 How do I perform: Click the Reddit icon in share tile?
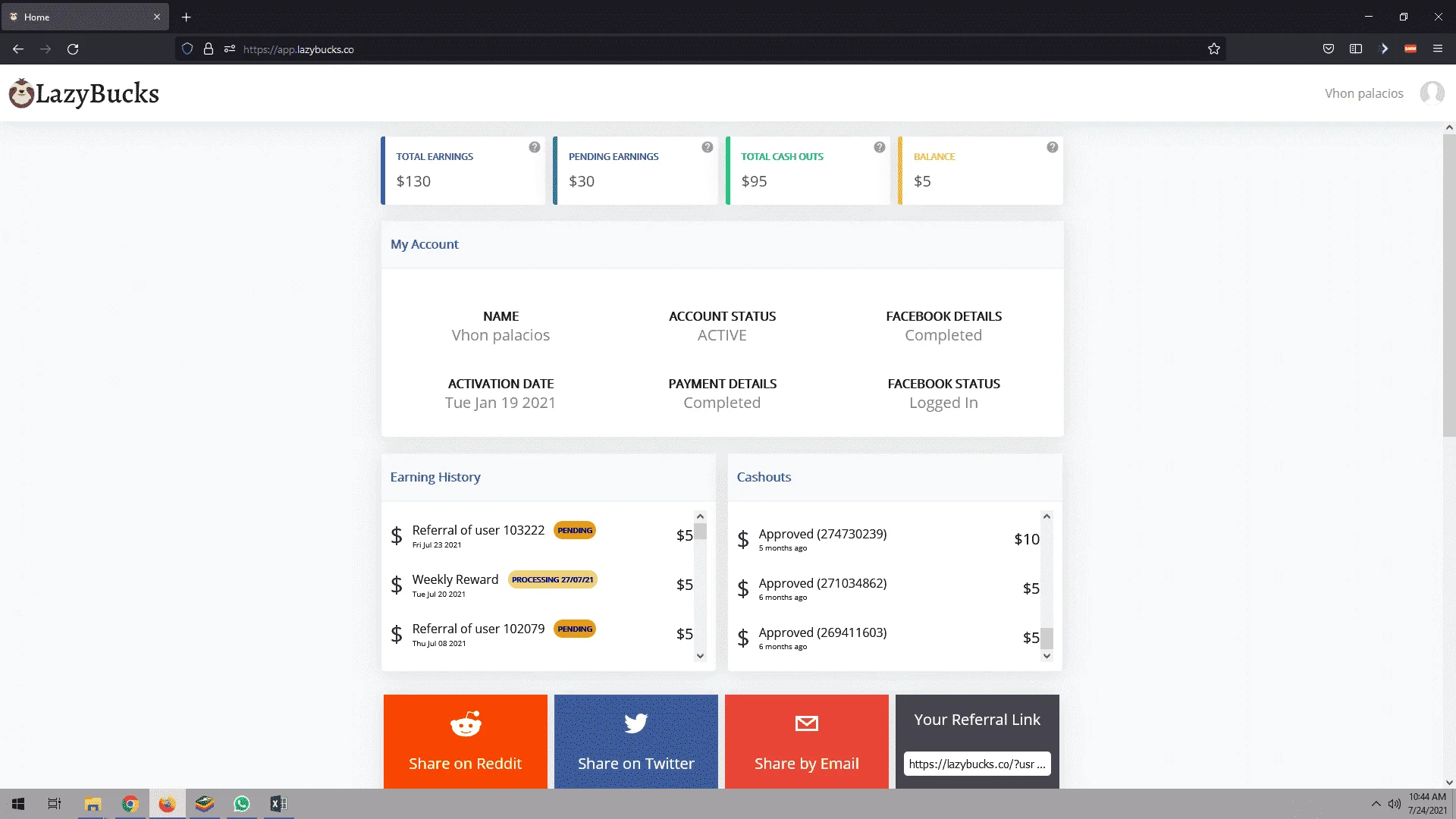pyautogui.click(x=466, y=723)
